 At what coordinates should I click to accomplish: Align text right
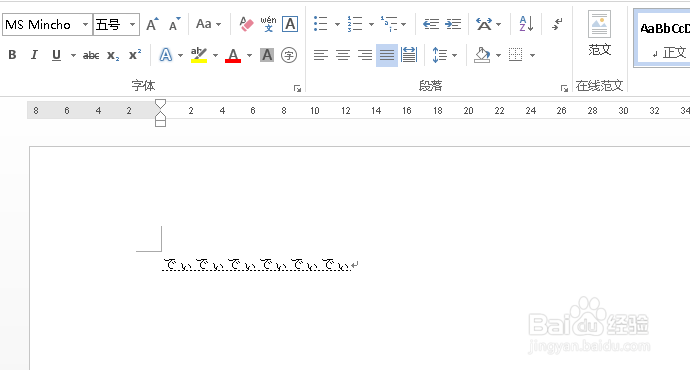tap(365, 55)
